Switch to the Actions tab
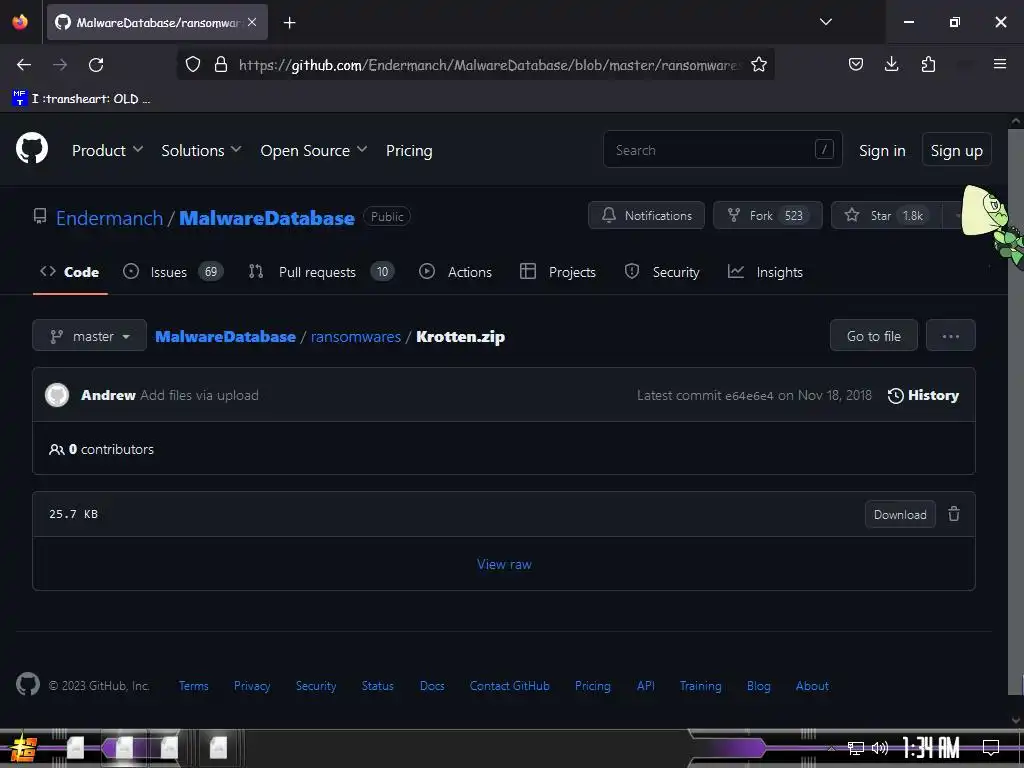 (x=455, y=272)
